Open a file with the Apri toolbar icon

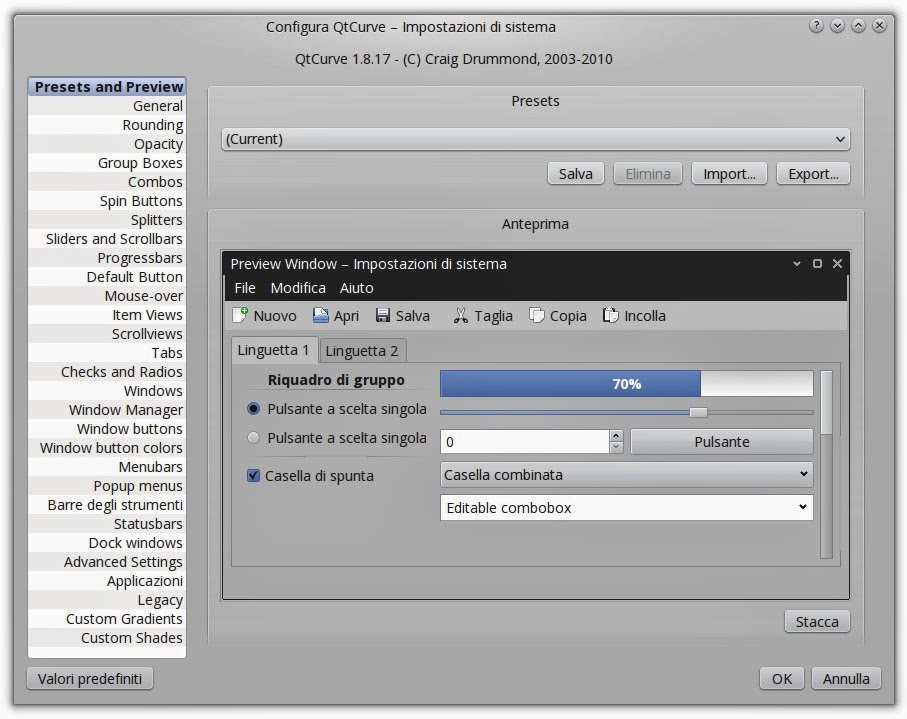pyautogui.click(x=319, y=315)
